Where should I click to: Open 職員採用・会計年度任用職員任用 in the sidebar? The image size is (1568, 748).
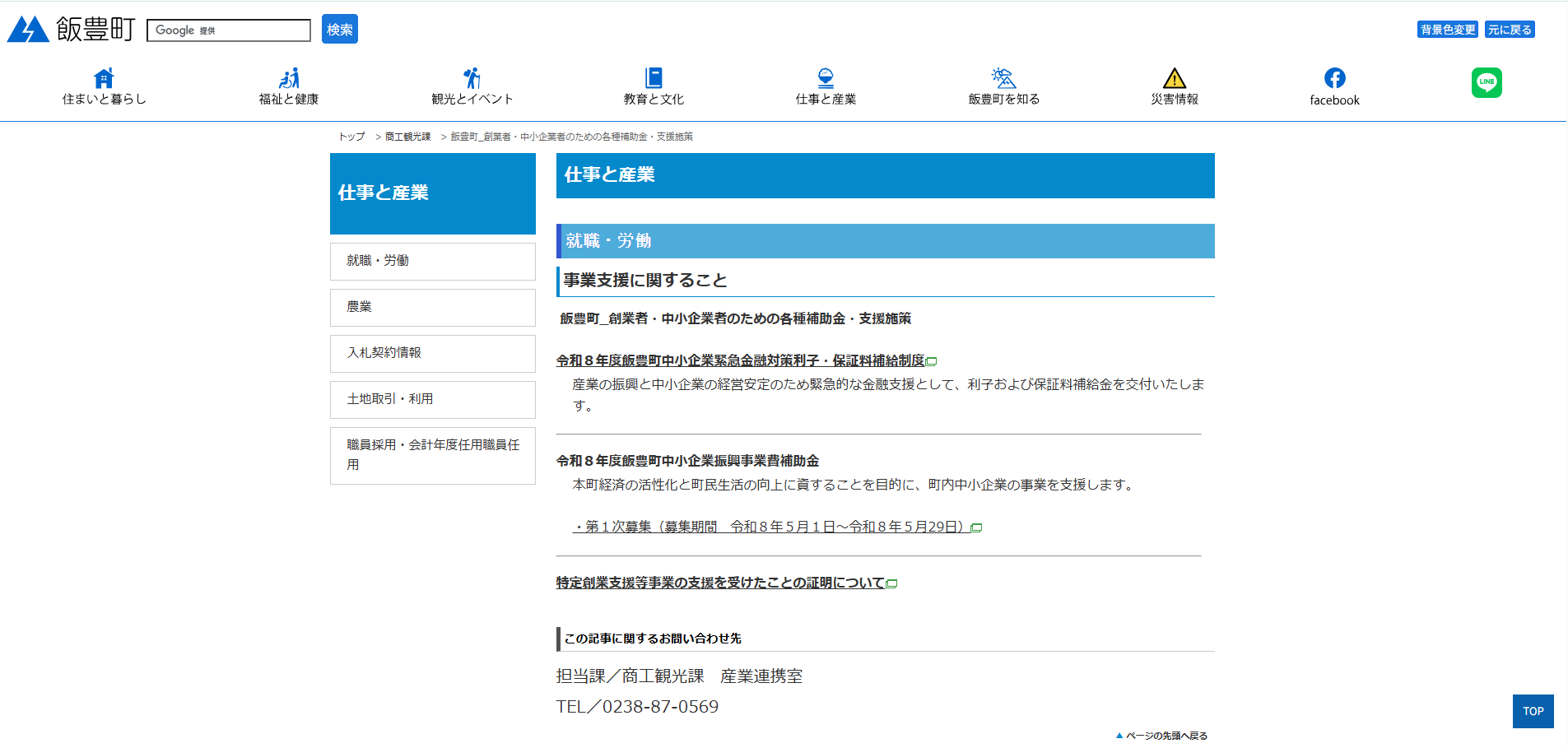(x=433, y=455)
